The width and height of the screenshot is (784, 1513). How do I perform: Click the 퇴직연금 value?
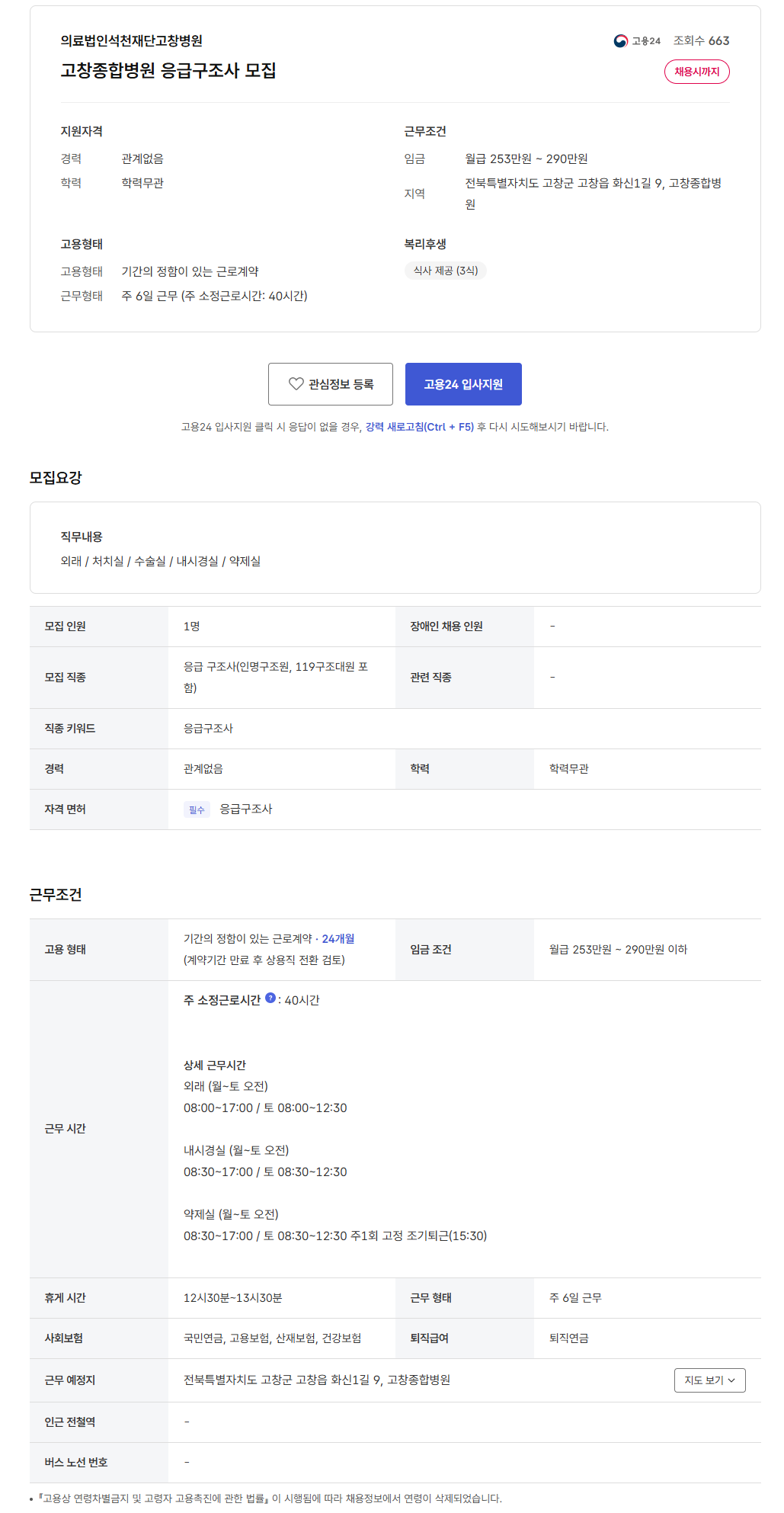[569, 1338]
